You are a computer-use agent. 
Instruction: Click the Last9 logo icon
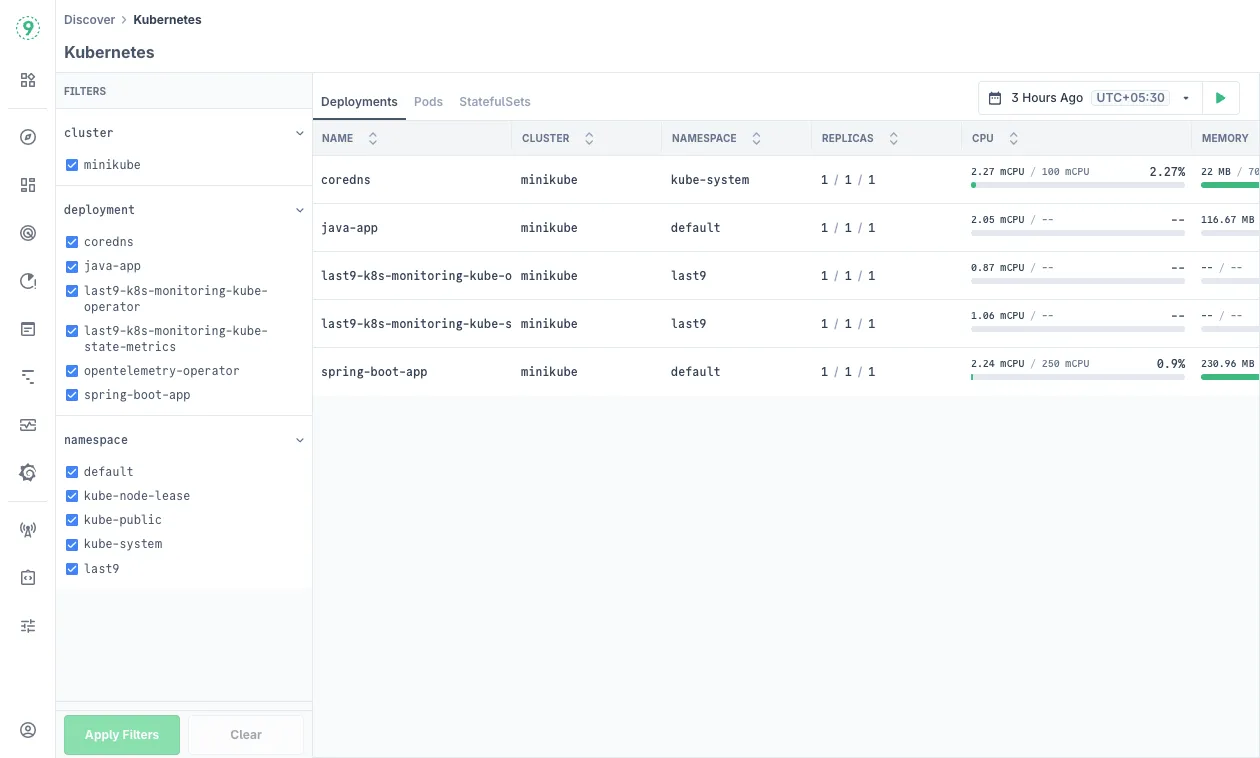[28, 28]
